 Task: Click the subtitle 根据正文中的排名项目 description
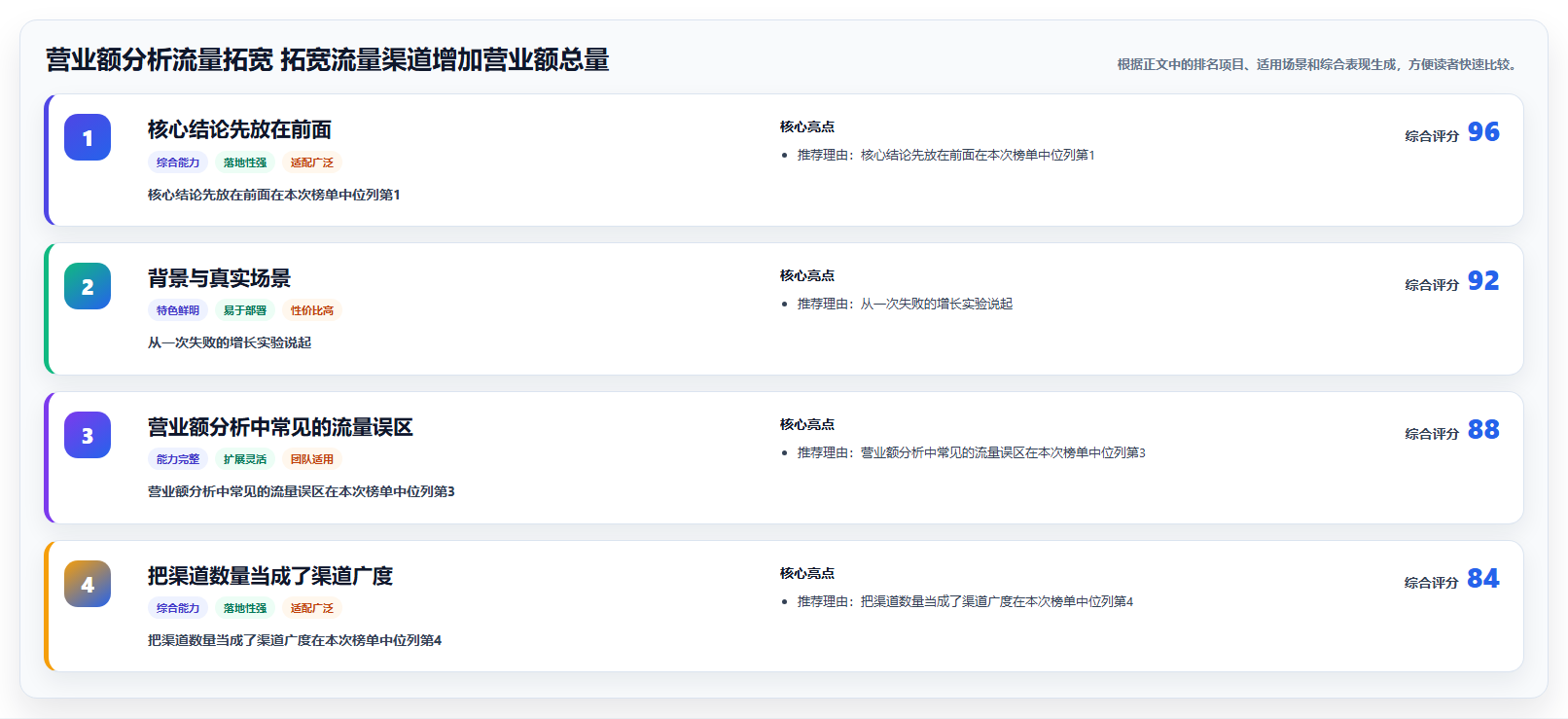pos(1319,64)
